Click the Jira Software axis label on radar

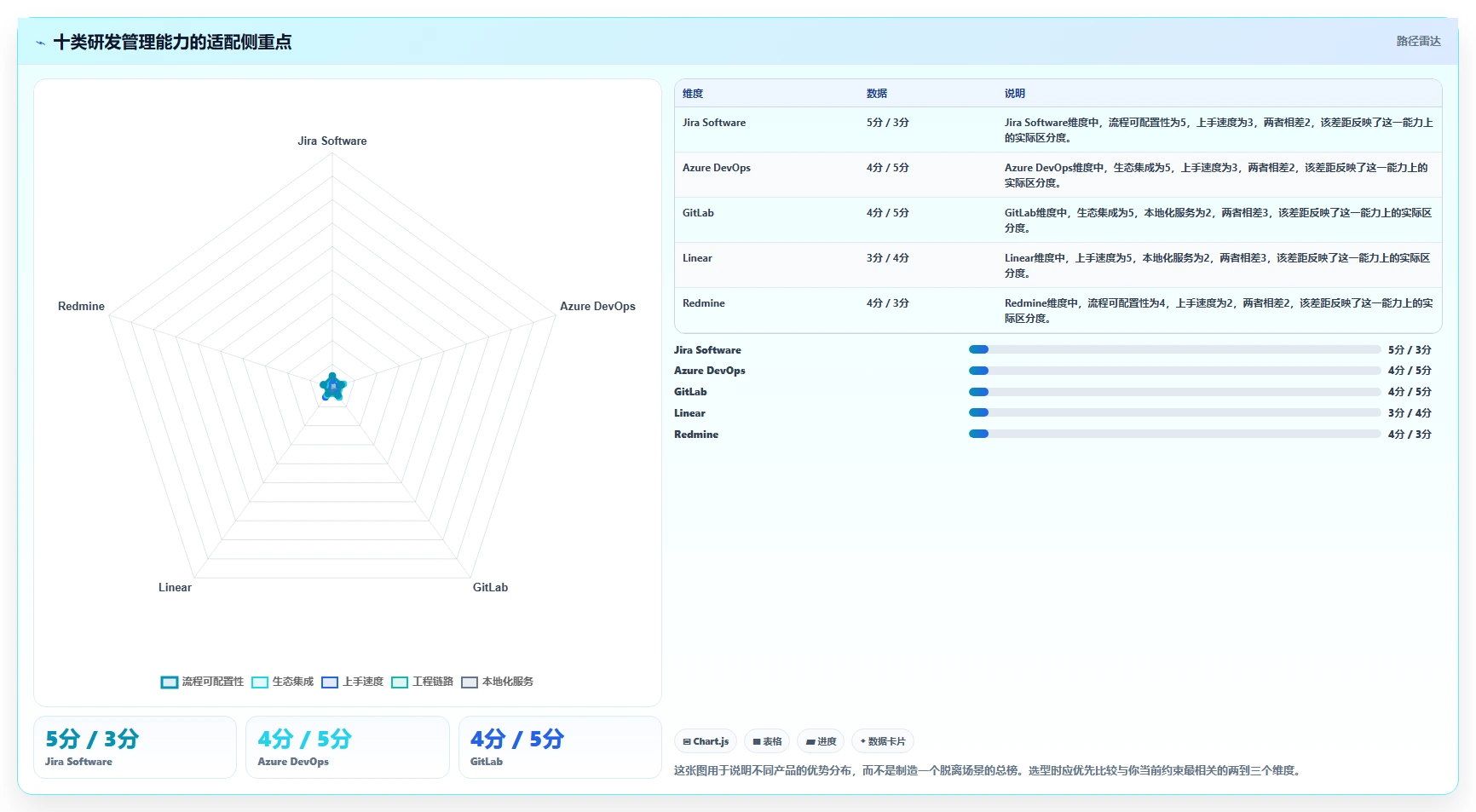pos(332,141)
